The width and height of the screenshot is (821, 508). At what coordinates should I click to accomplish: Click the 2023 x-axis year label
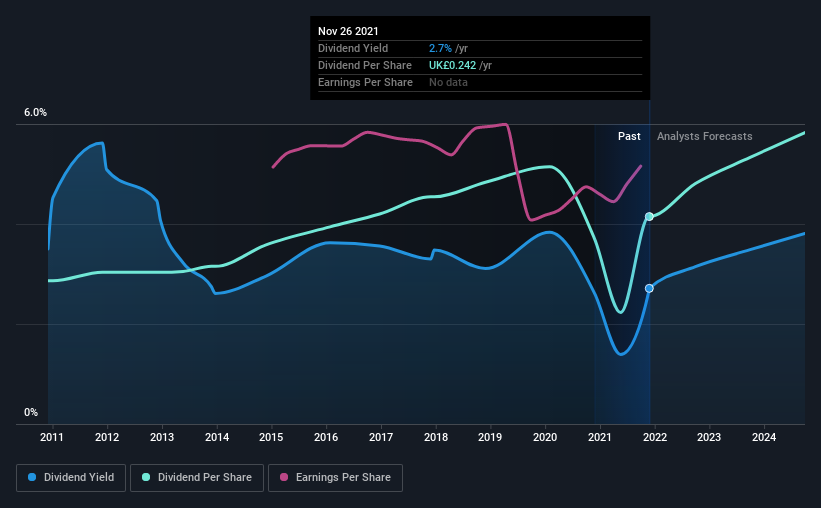point(709,437)
